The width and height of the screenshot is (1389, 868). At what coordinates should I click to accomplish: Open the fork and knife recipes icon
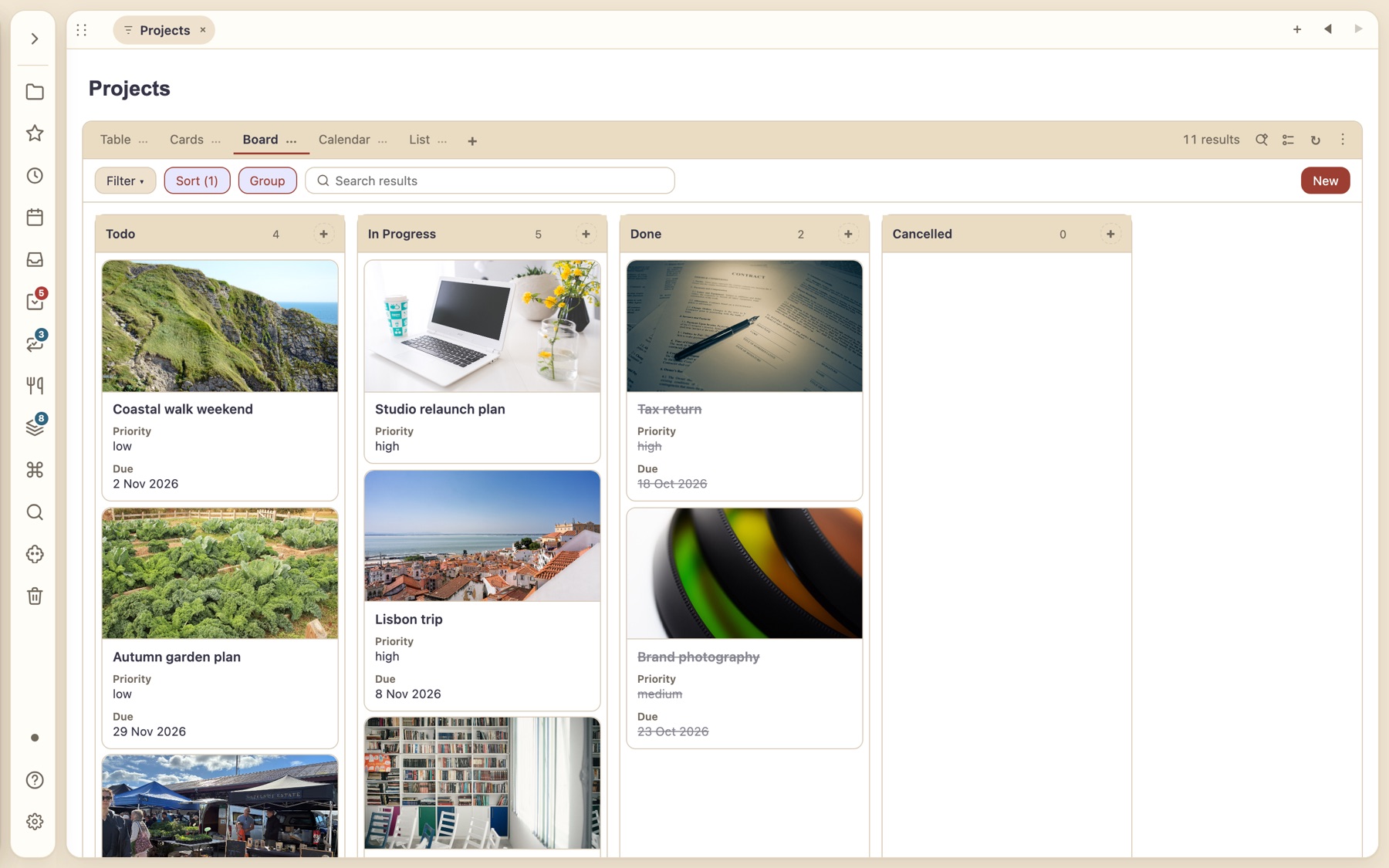point(35,386)
